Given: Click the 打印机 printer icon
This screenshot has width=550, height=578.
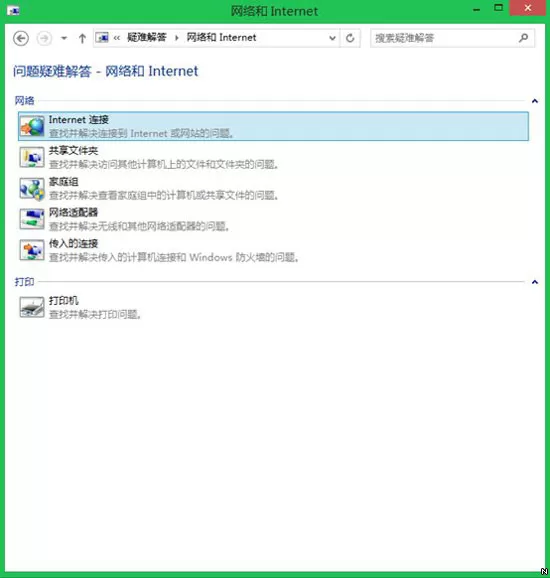Looking at the screenshot, I should pos(32,308).
